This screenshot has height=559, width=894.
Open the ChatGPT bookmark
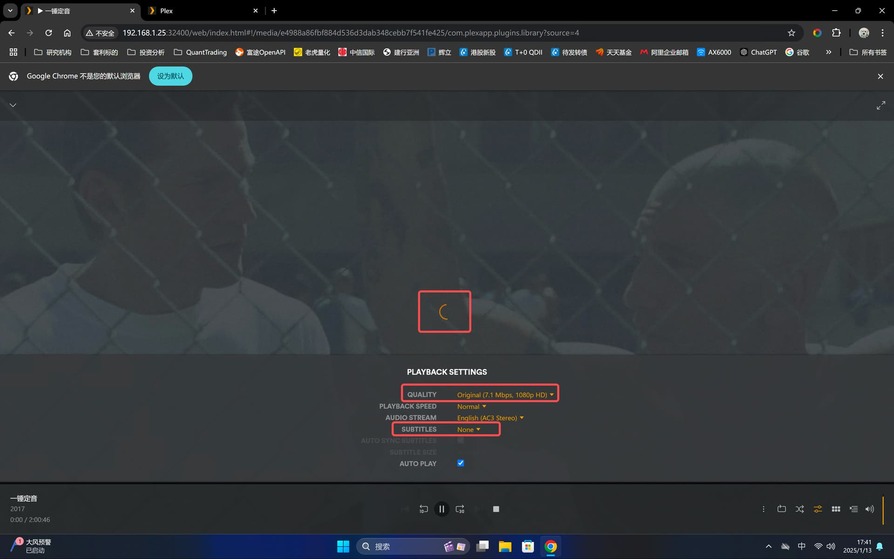758,52
